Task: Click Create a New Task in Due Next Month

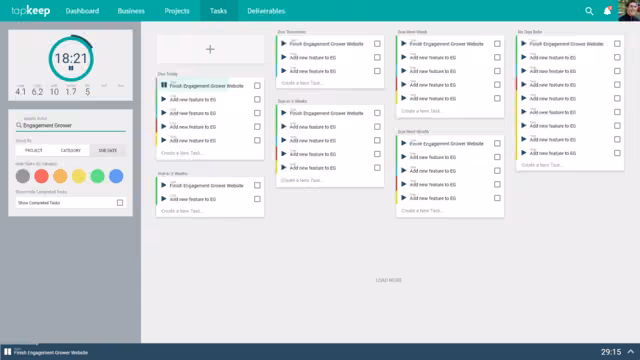Action: (x=422, y=211)
